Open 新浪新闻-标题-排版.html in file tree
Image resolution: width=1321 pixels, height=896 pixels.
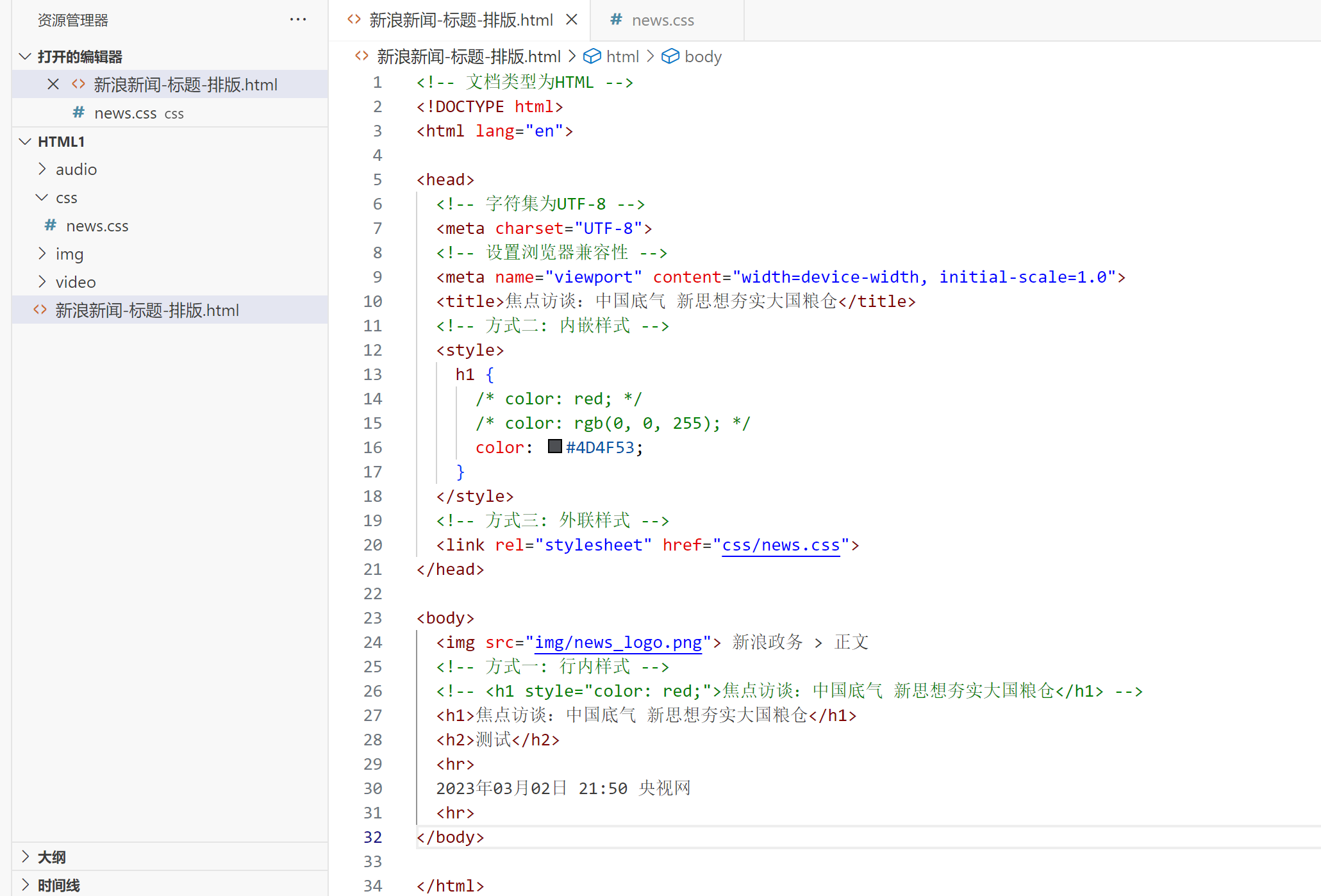point(170,310)
